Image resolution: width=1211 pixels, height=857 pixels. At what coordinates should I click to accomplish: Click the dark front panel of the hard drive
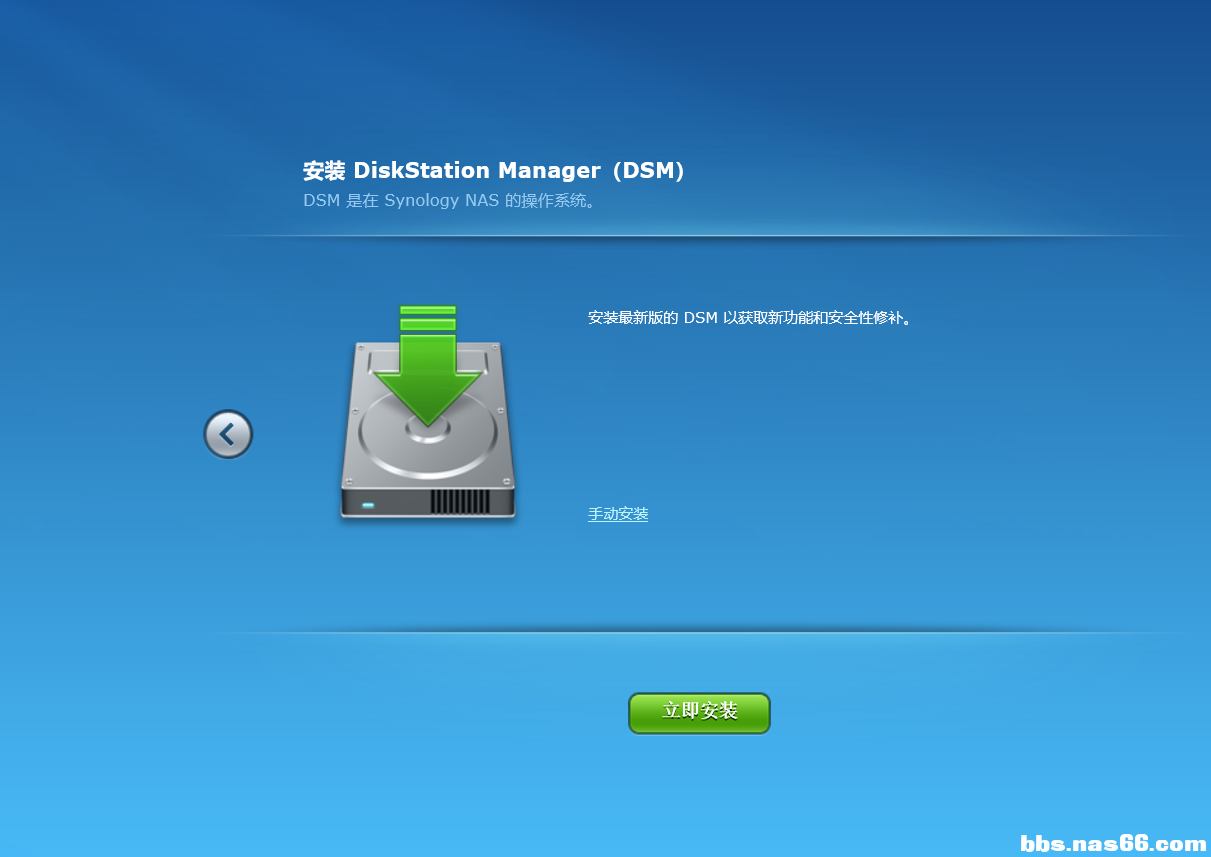point(428,502)
